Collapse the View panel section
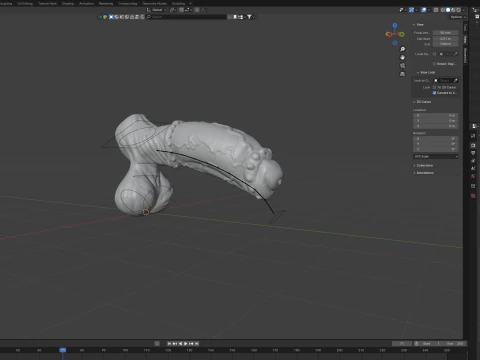This screenshot has height=360, width=480. click(x=414, y=25)
